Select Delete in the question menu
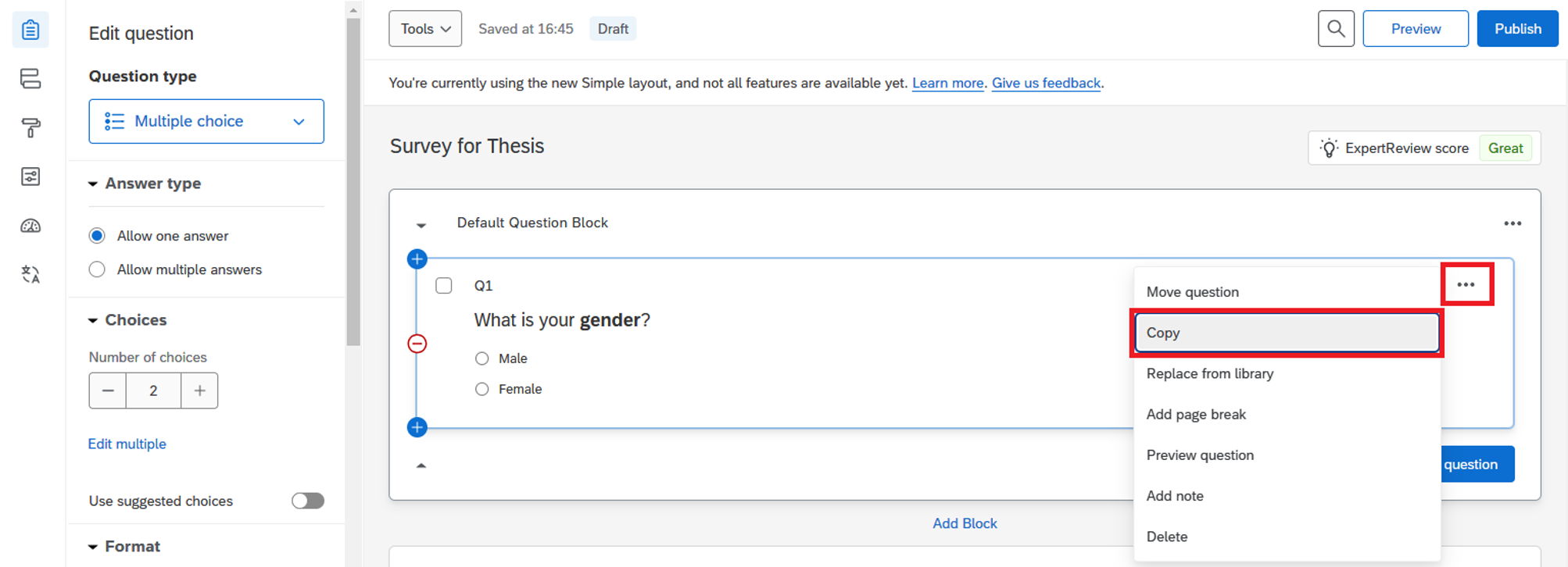The height and width of the screenshot is (567, 1568). pyautogui.click(x=1167, y=537)
